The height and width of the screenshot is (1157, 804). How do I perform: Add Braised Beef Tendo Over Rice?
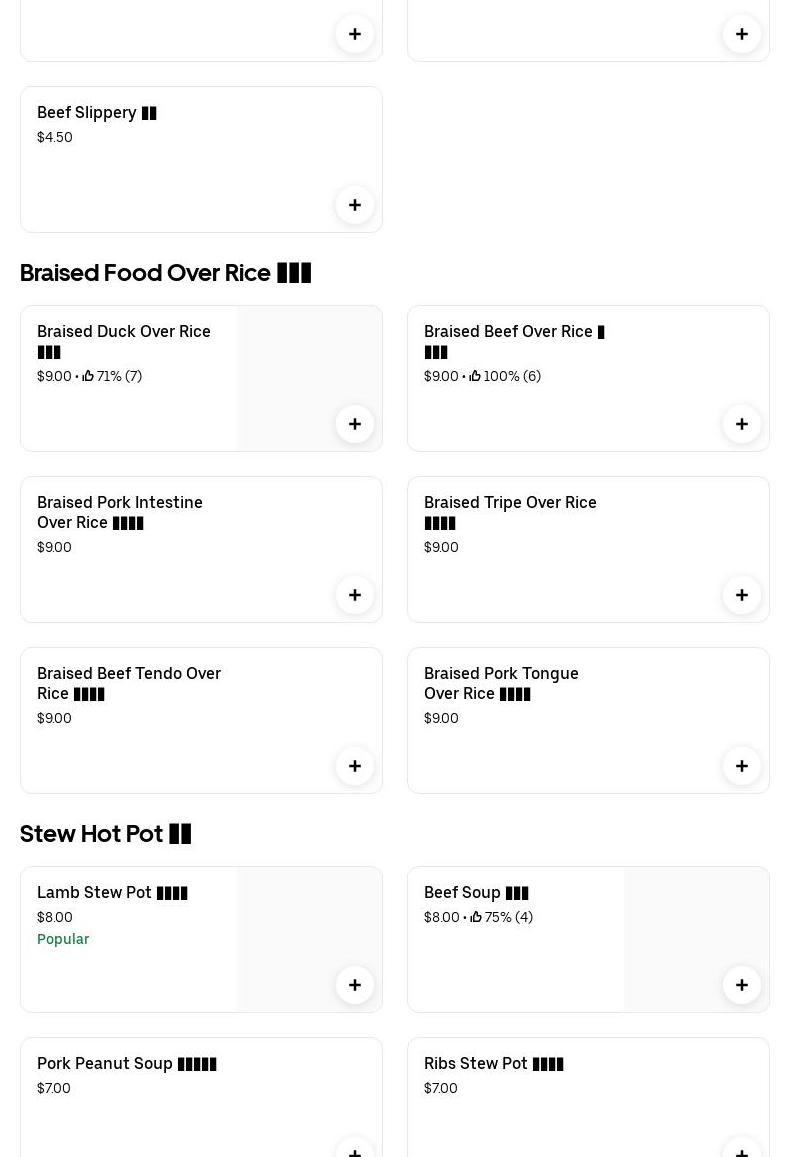pos(355,766)
